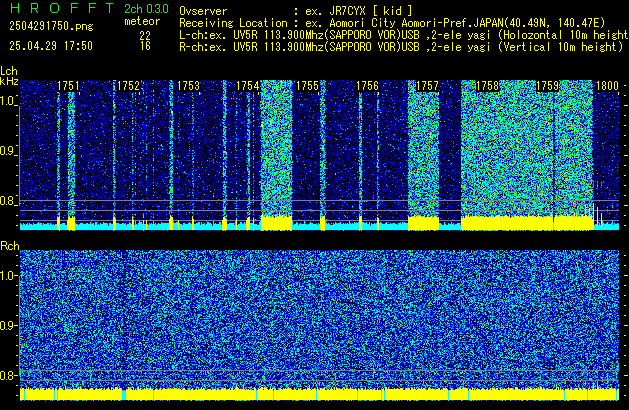Click the meteor count value 16
The height and width of the screenshot is (410, 629).
pyautogui.click(x=145, y=46)
